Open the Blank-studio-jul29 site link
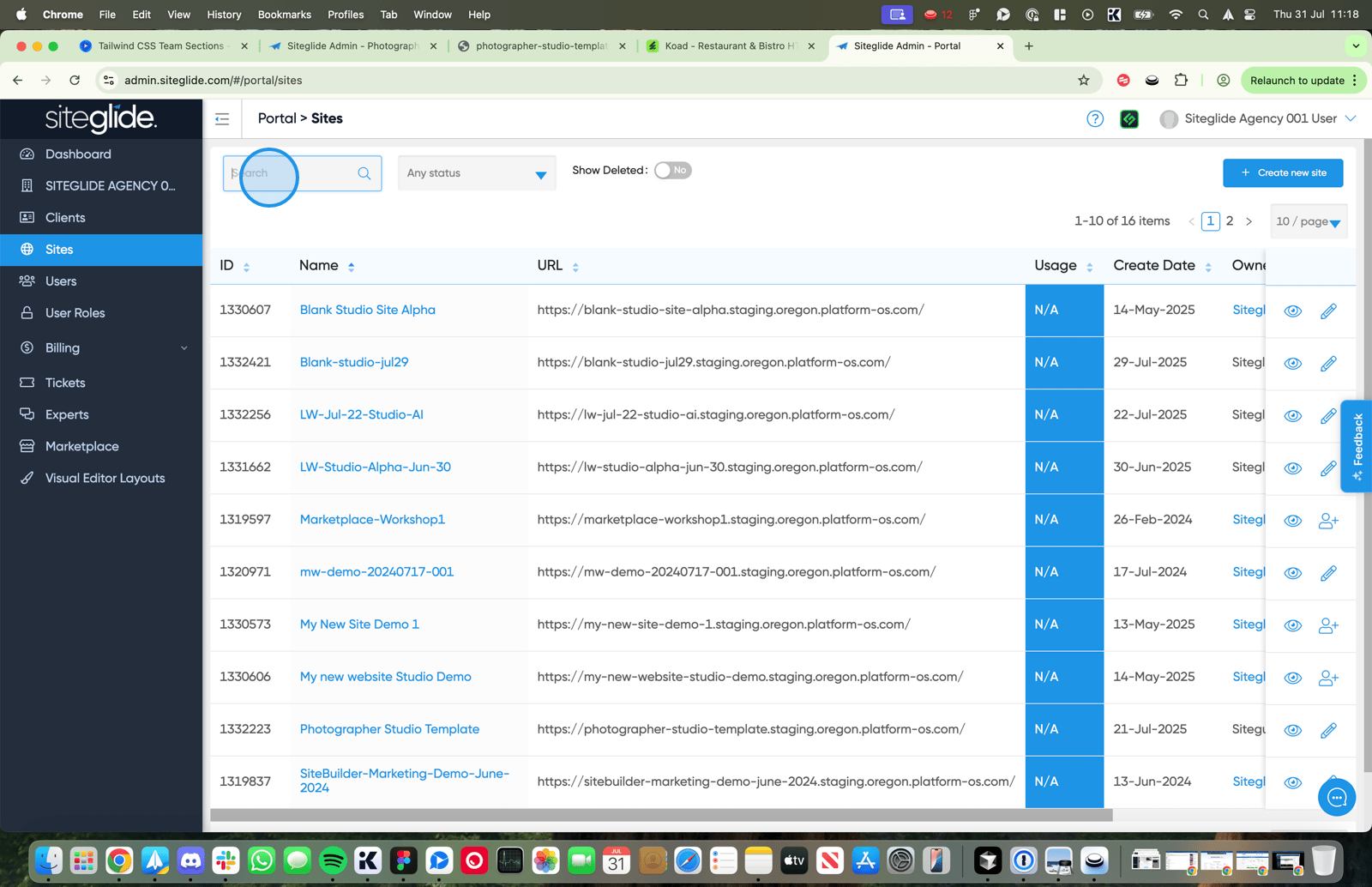This screenshot has width=1372, height=887. [x=354, y=362]
